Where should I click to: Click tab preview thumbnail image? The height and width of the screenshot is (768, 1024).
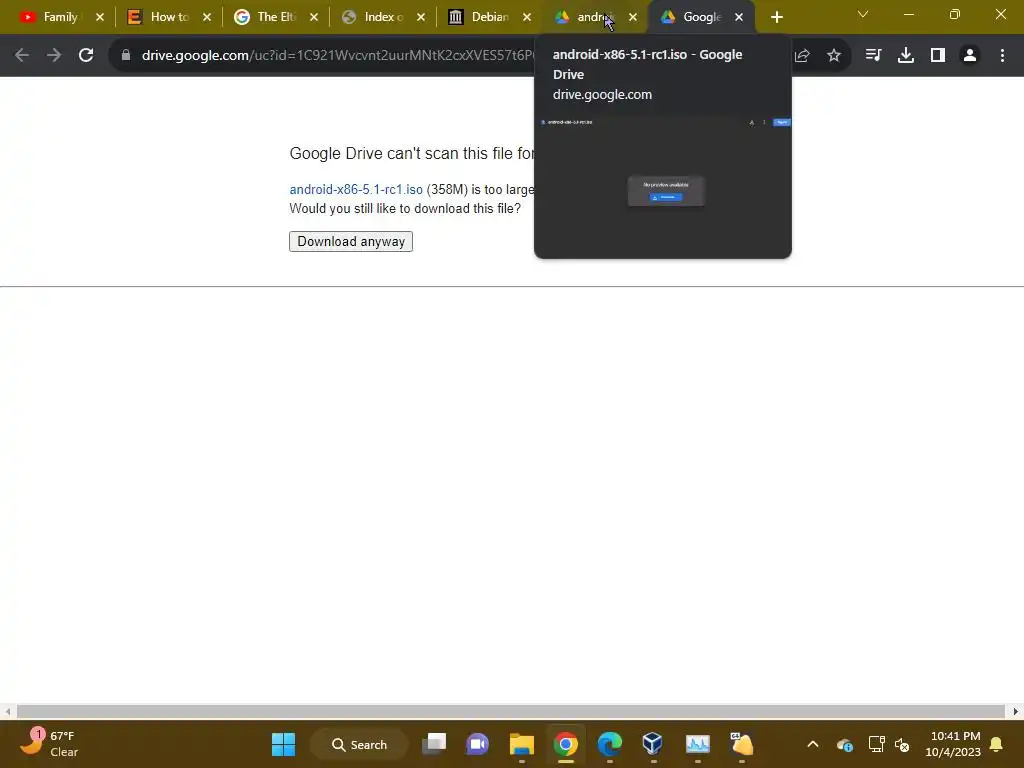(663, 186)
